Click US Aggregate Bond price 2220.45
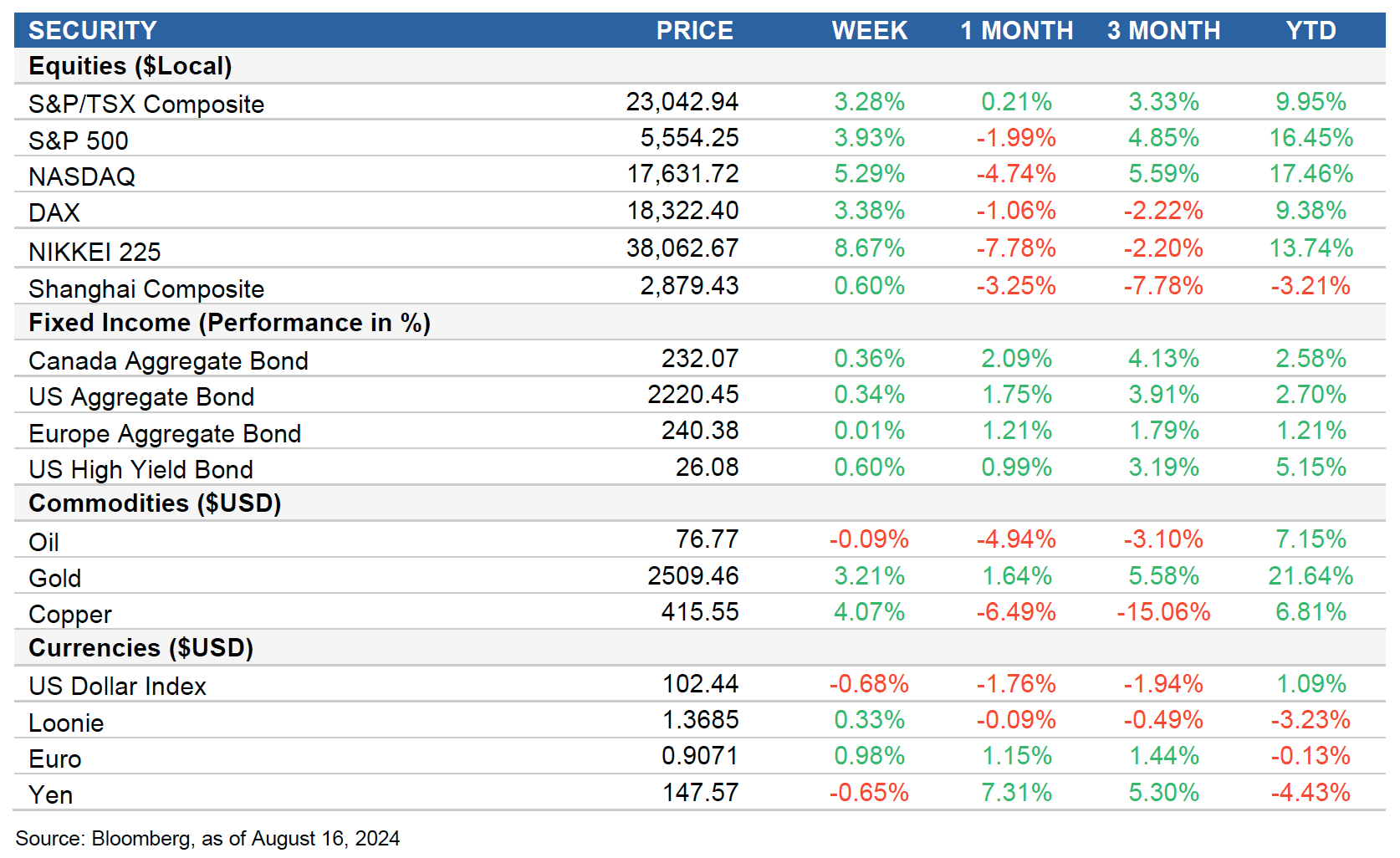Screen dimensions: 1400x858 [693, 395]
